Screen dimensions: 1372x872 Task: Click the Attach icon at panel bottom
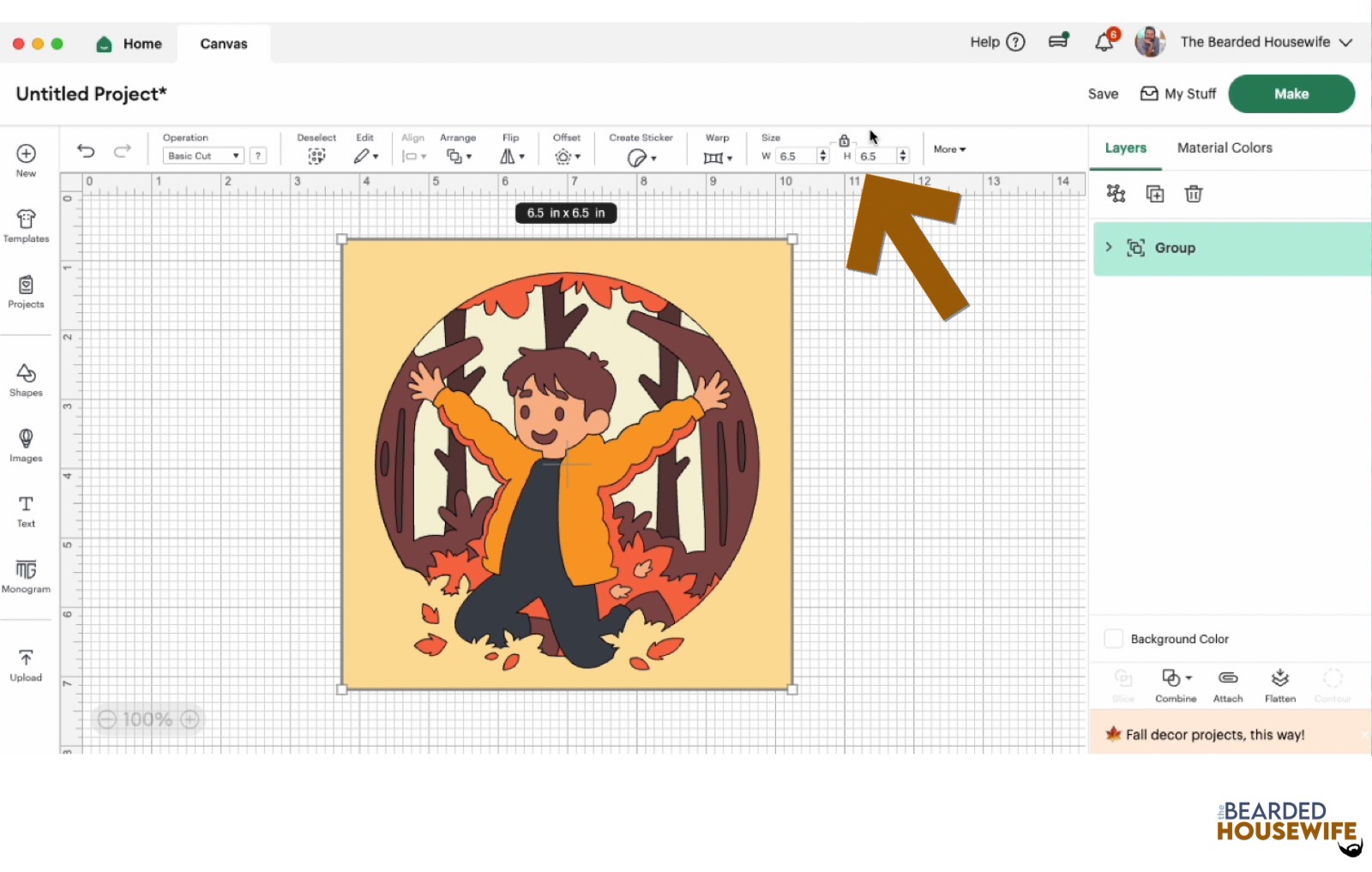(1227, 682)
